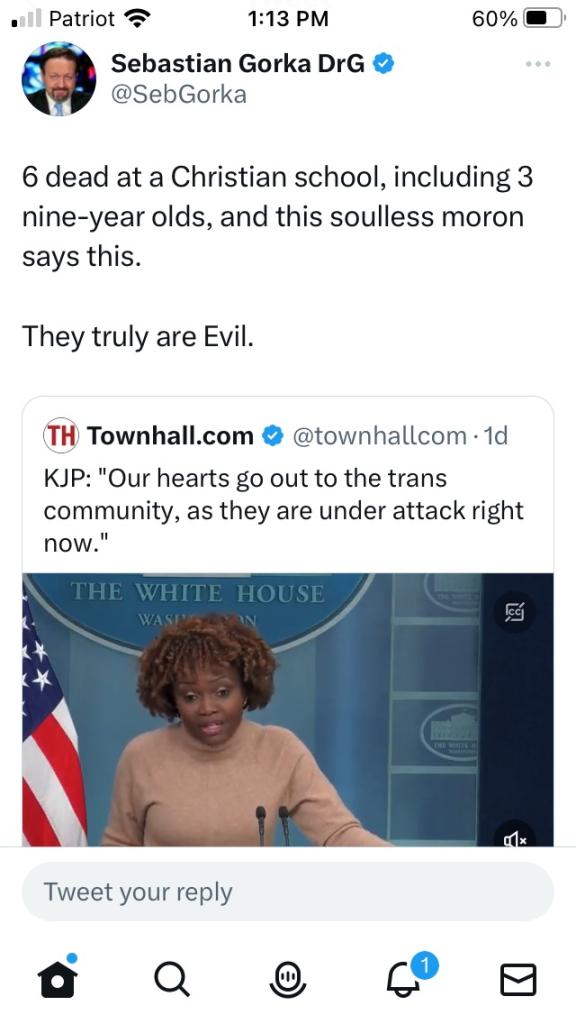The image size is (576, 1024).
Task: Tap the battery indicator in status bar
Action: pos(544,19)
